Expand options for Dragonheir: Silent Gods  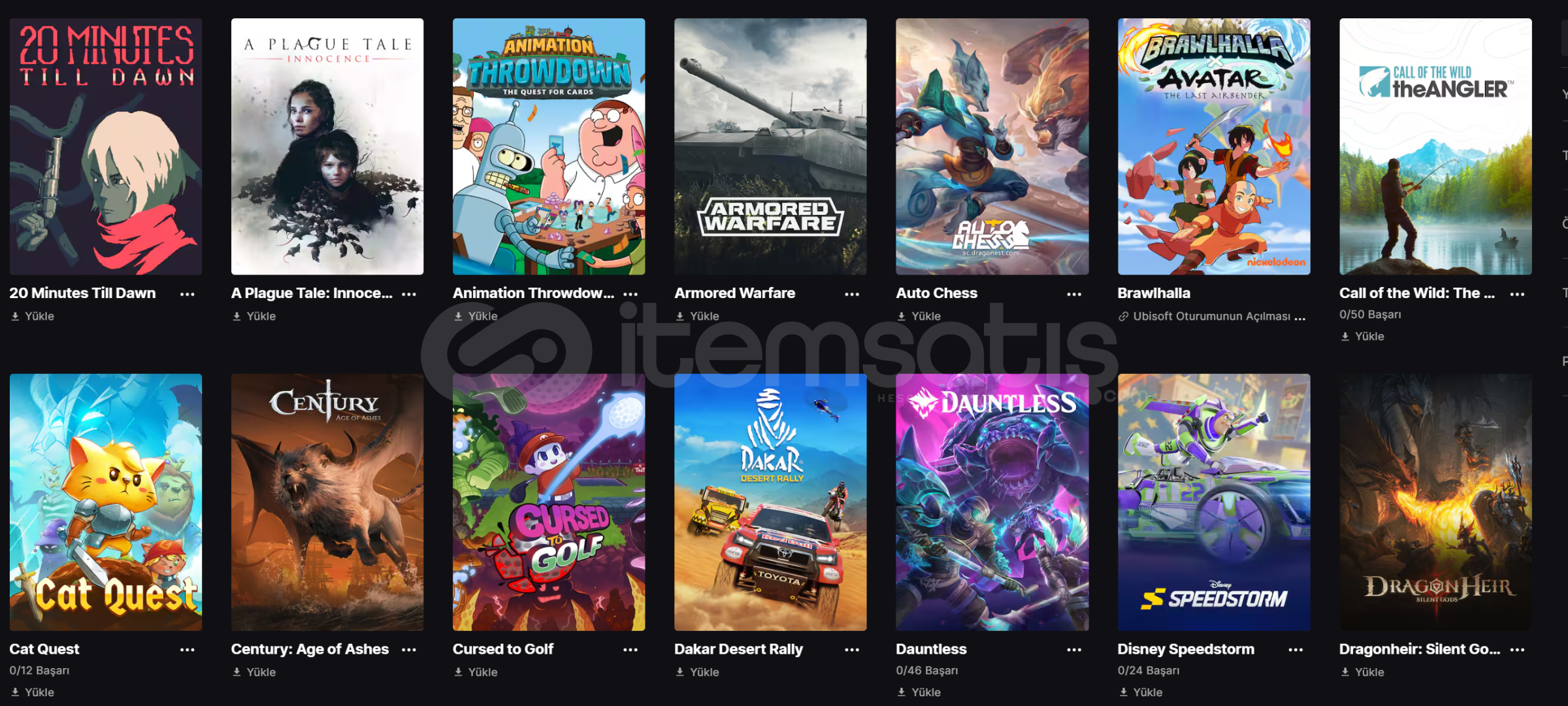pyautogui.click(x=1518, y=650)
